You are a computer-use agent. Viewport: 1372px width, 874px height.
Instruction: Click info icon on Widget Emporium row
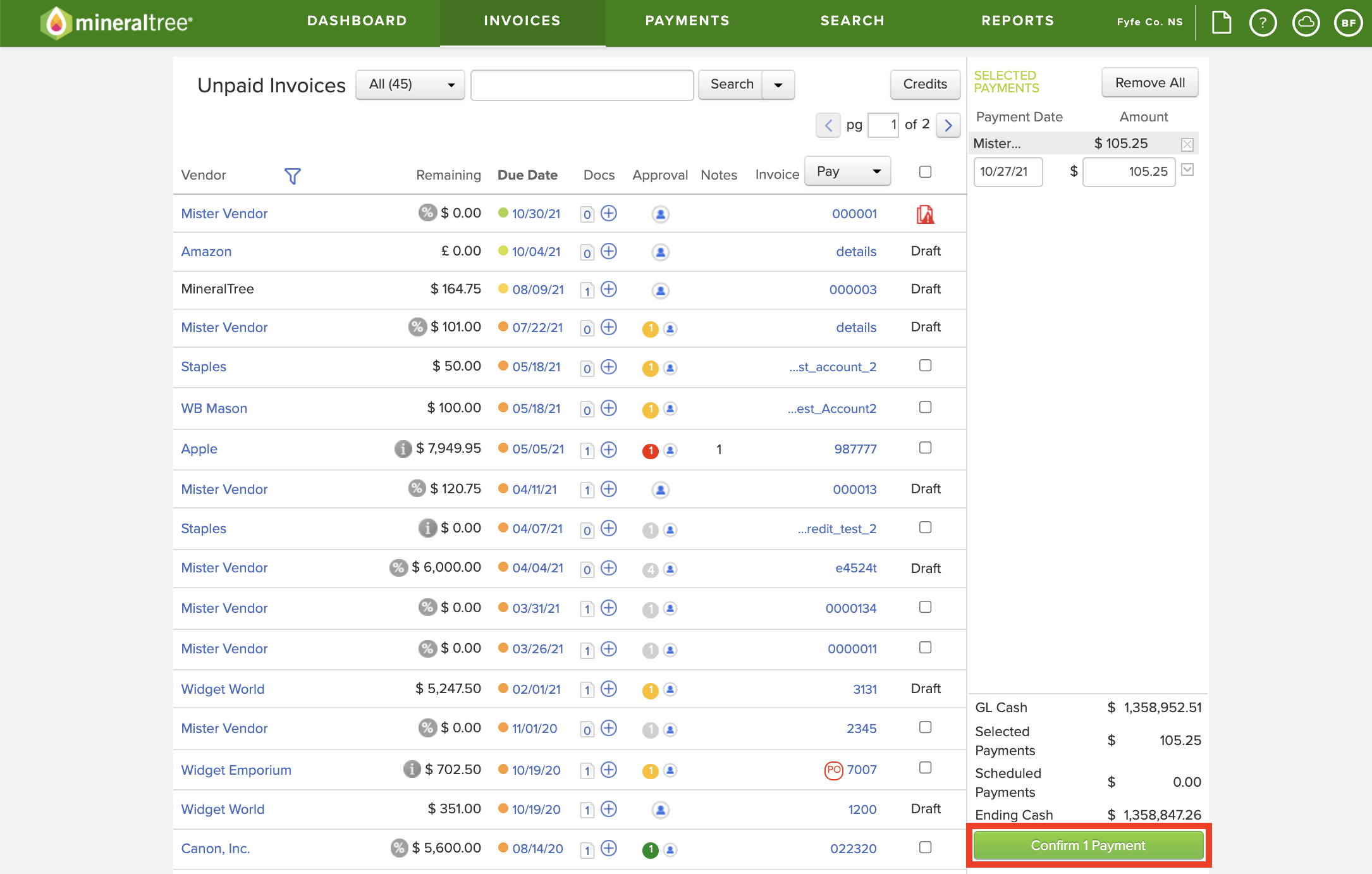click(x=412, y=769)
